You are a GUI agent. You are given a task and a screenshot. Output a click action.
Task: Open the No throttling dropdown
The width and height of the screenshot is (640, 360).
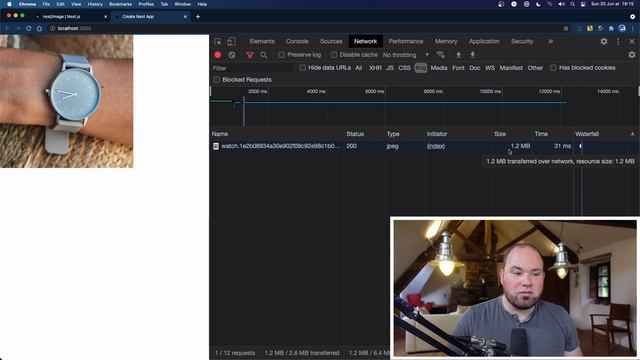(406, 55)
